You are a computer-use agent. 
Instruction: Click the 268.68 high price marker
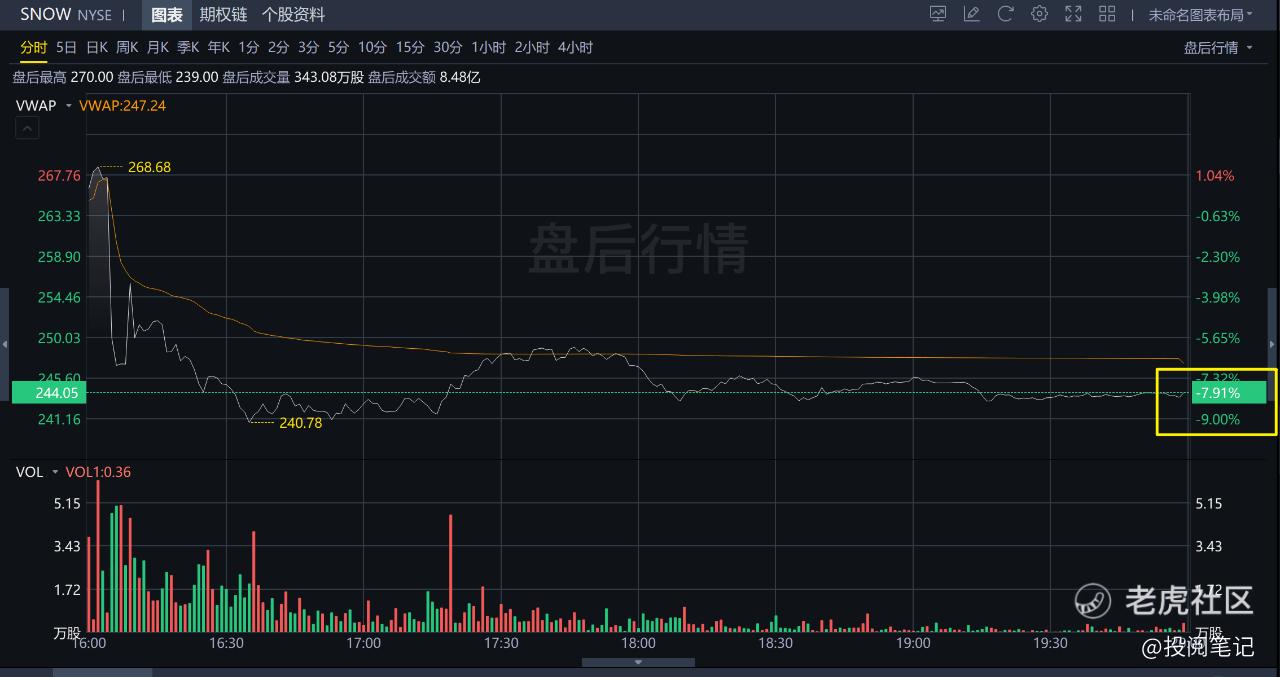tap(150, 167)
